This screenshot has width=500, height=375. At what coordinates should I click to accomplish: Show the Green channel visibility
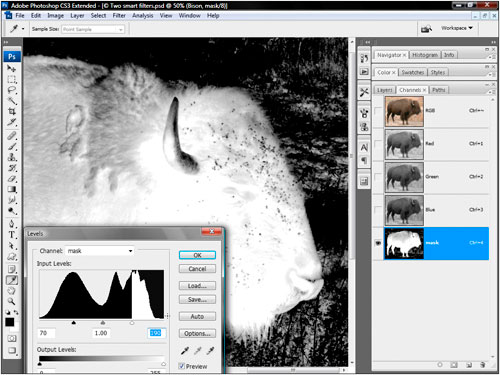coord(378,177)
